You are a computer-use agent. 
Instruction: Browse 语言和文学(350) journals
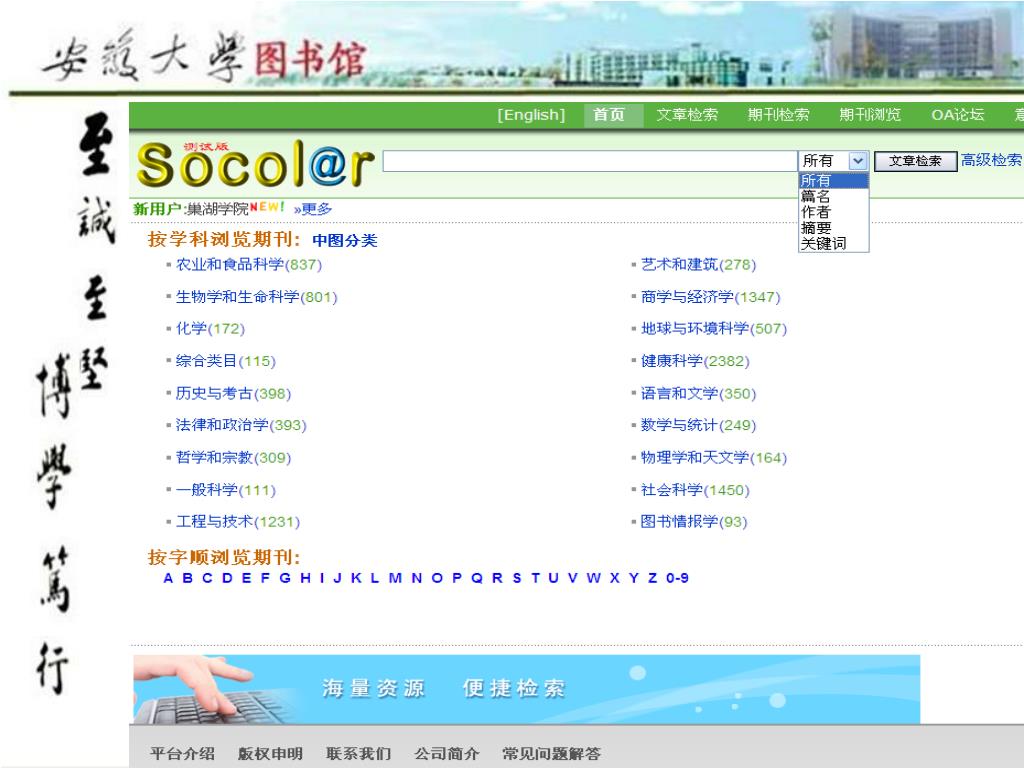[698, 394]
